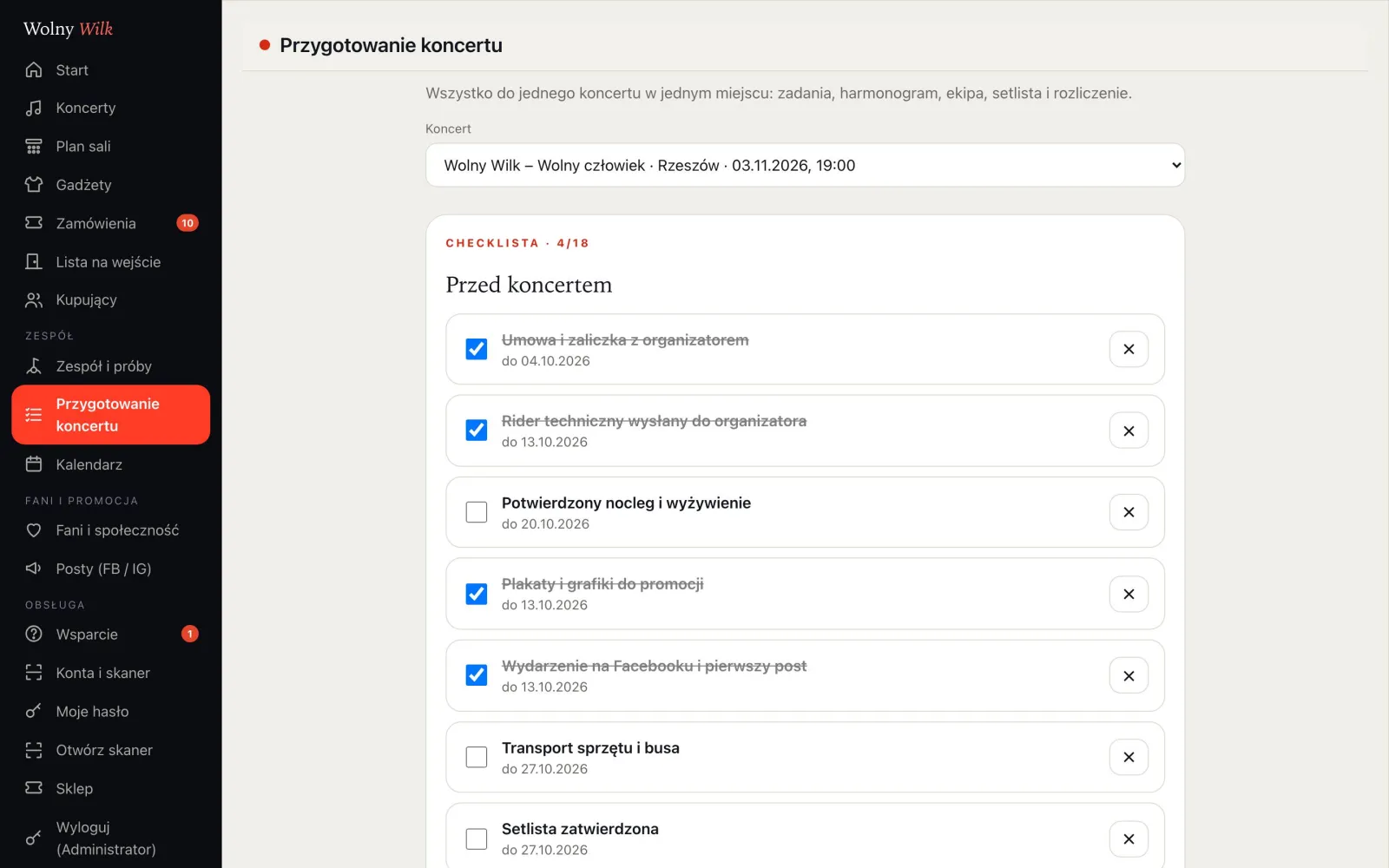Open Kupujący page
Image resolution: width=1389 pixels, height=868 pixels.
(x=110, y=299)
